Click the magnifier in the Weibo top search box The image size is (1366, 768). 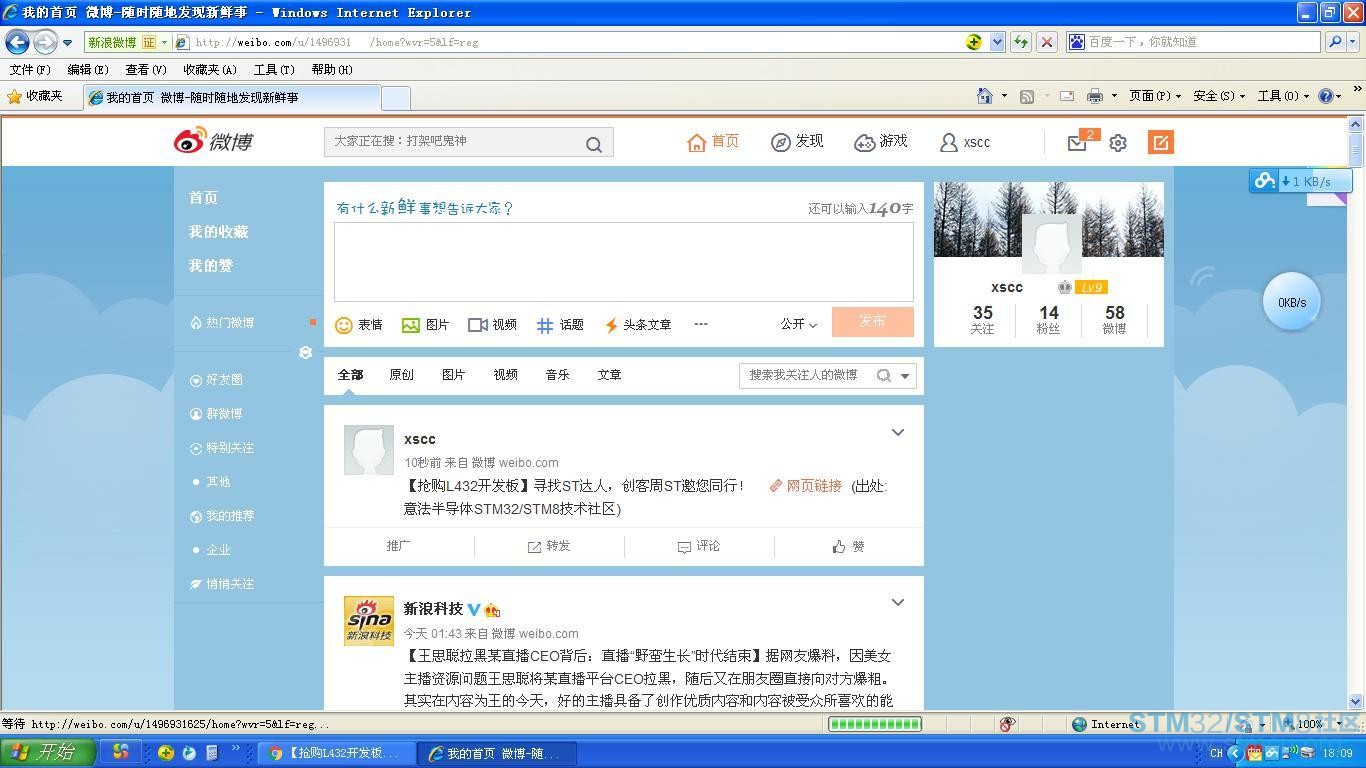point(594,144)
